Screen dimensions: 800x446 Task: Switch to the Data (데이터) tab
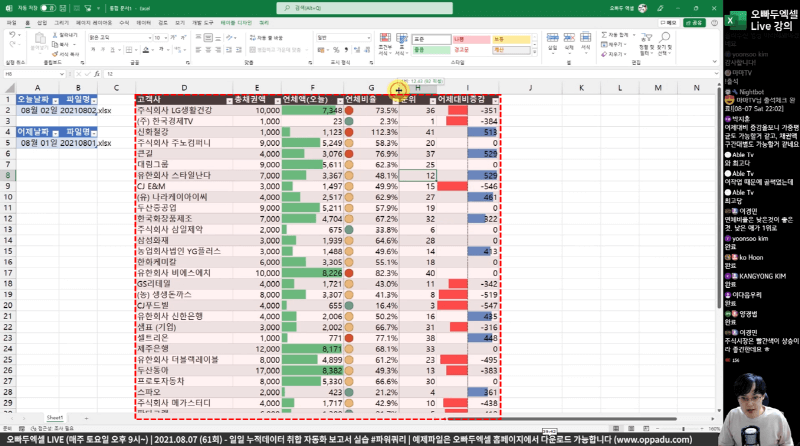tap(144, 23)
